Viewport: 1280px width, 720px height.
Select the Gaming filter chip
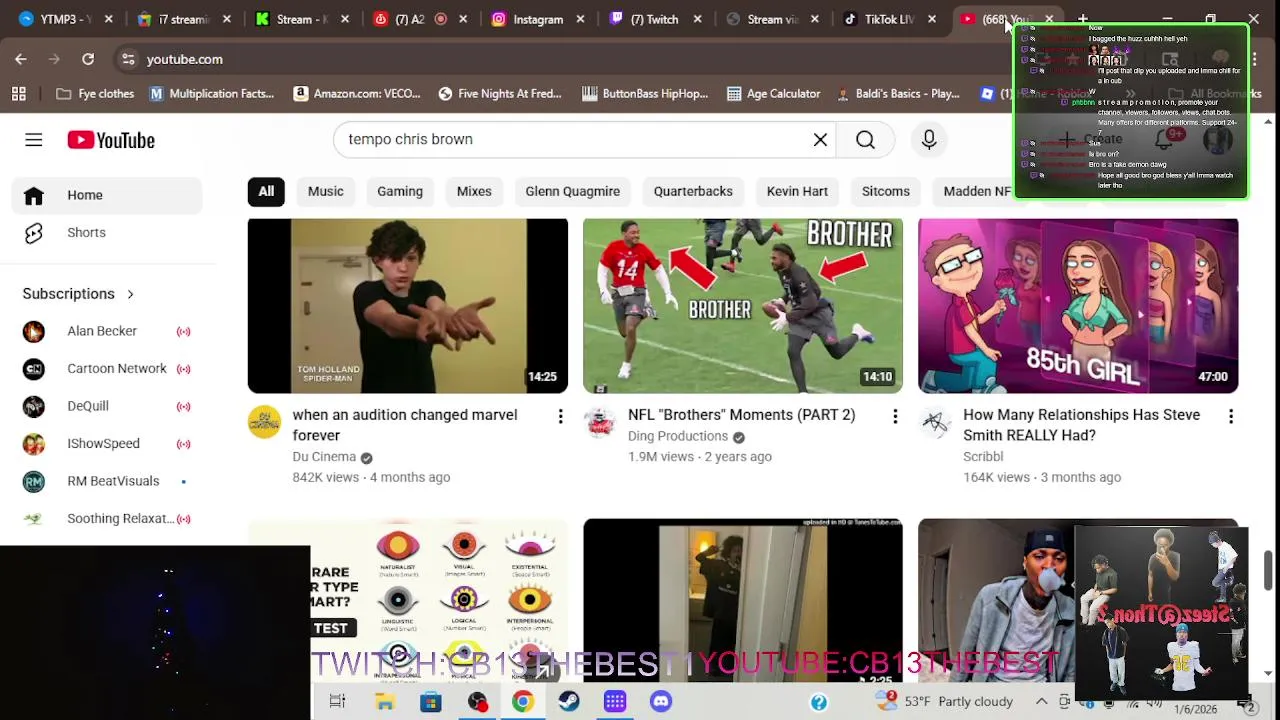400,191
